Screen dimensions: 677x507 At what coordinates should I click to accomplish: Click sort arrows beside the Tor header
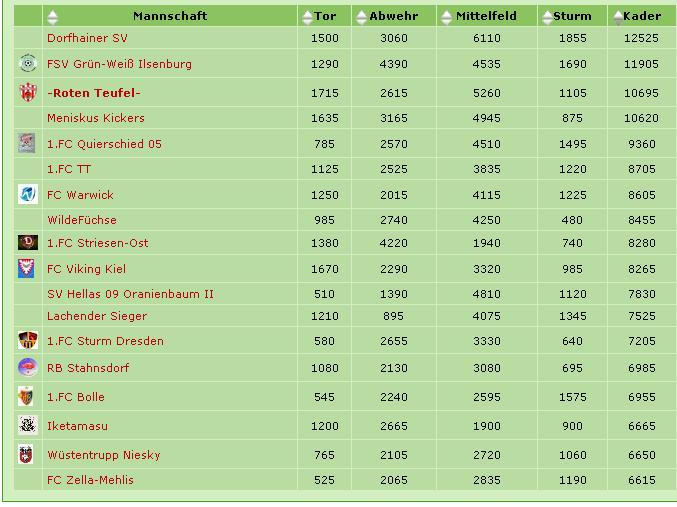[x=306, y=17]
